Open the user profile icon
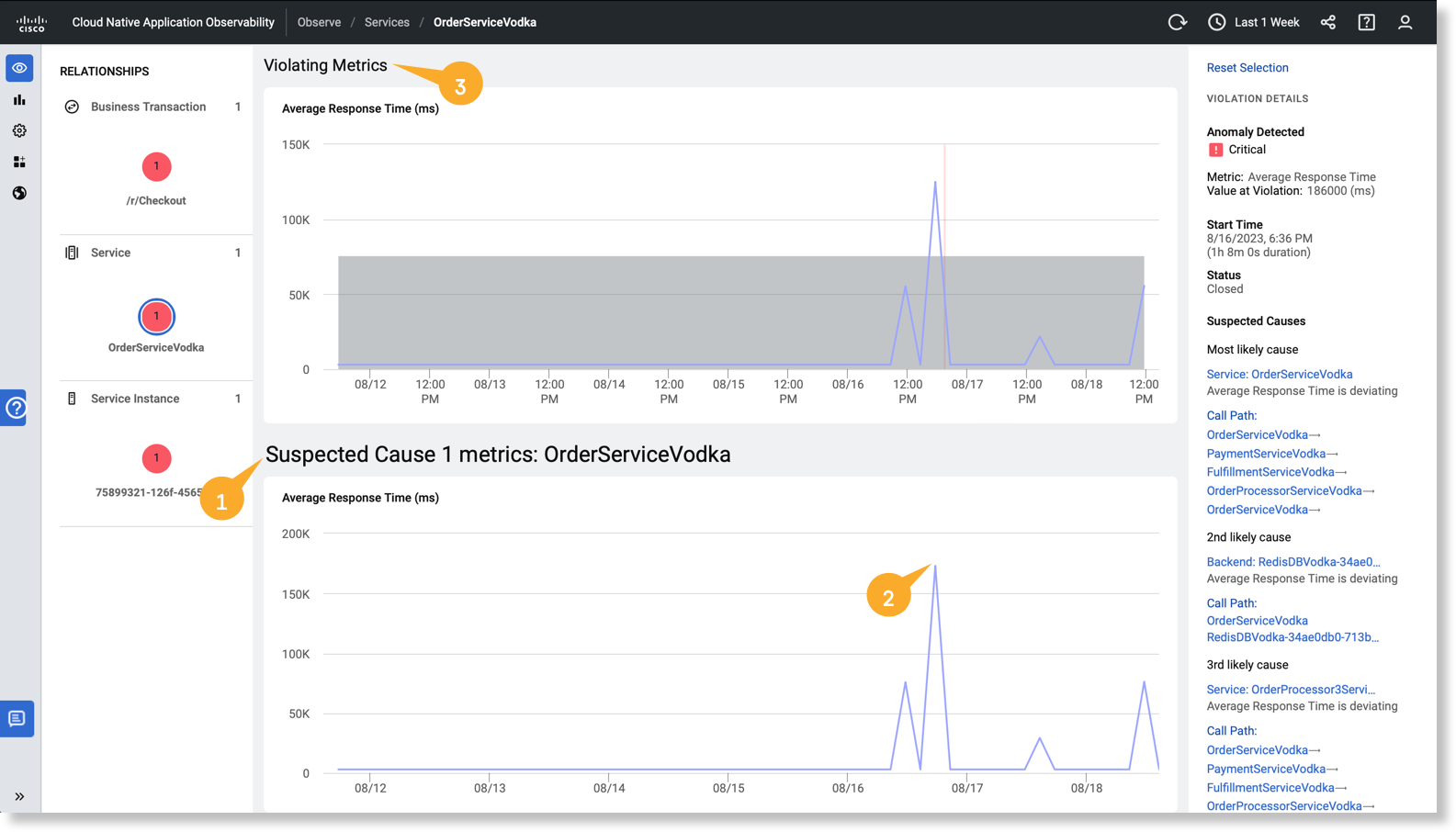This screenshot has width=1456, height=832. (1405, 22)
